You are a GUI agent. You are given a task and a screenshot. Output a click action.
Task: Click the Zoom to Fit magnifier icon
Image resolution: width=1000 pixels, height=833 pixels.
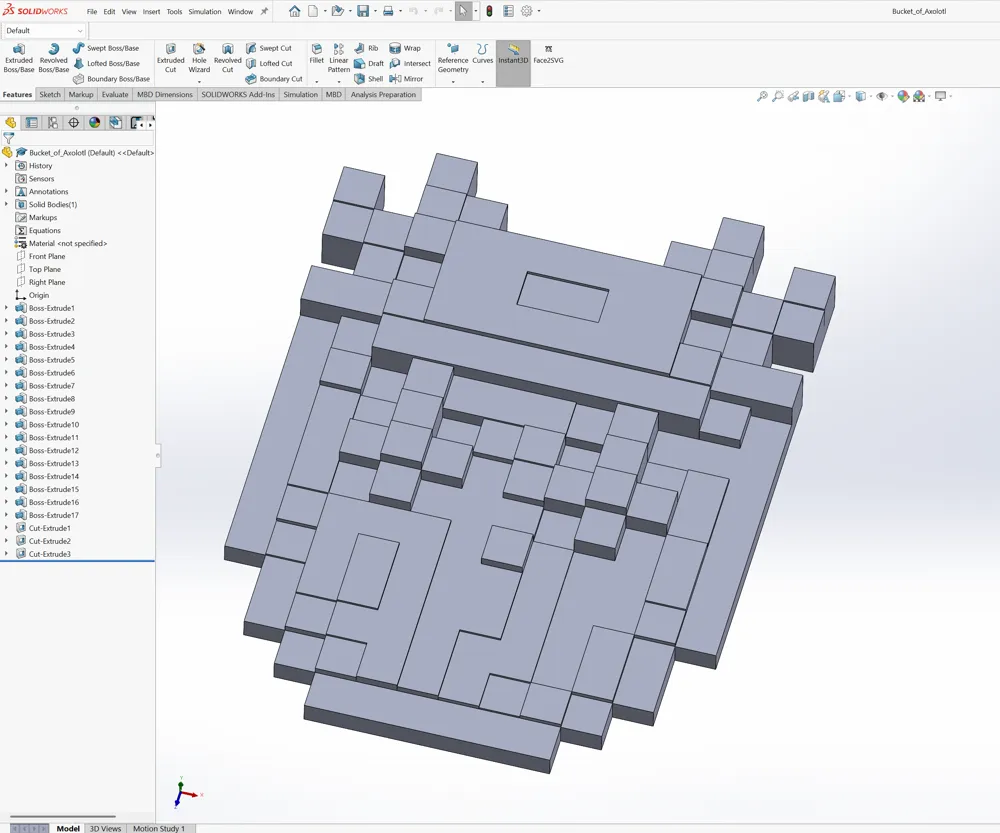(x=762, y=97)
